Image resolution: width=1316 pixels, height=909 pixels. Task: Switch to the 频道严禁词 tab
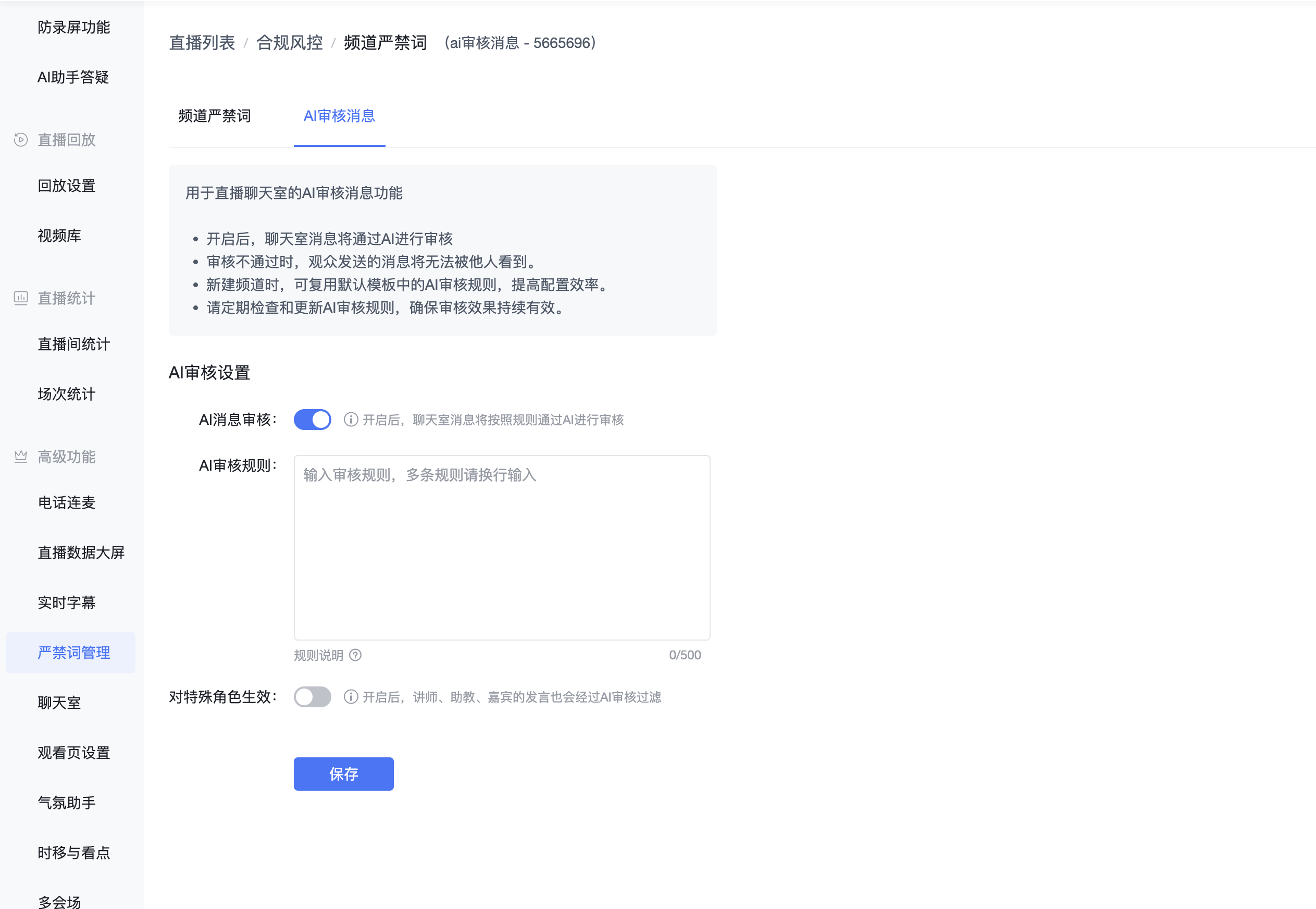(x=215, y=116)
